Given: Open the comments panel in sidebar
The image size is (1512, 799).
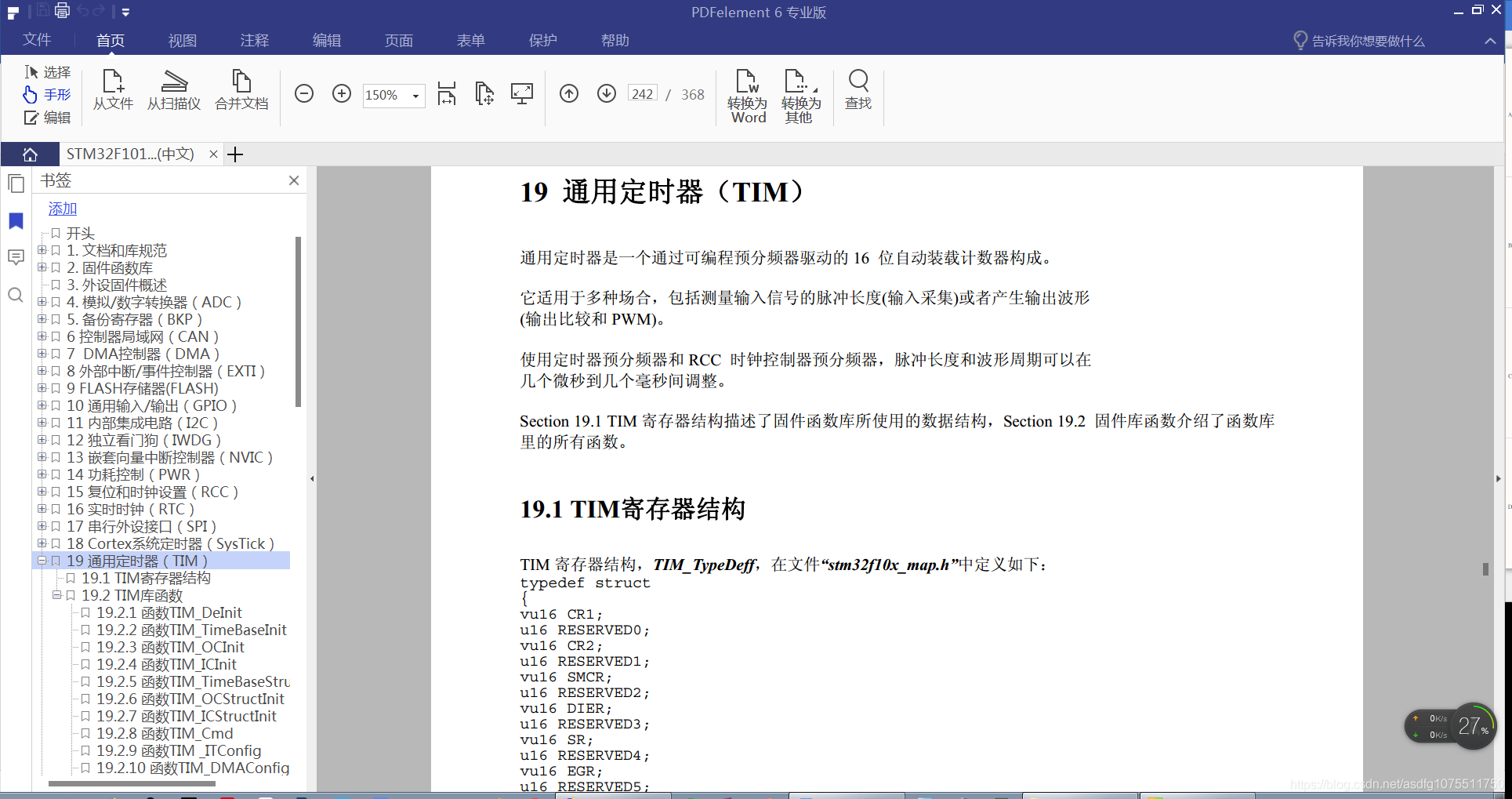Looking at the screenshot, I should 16,258.
